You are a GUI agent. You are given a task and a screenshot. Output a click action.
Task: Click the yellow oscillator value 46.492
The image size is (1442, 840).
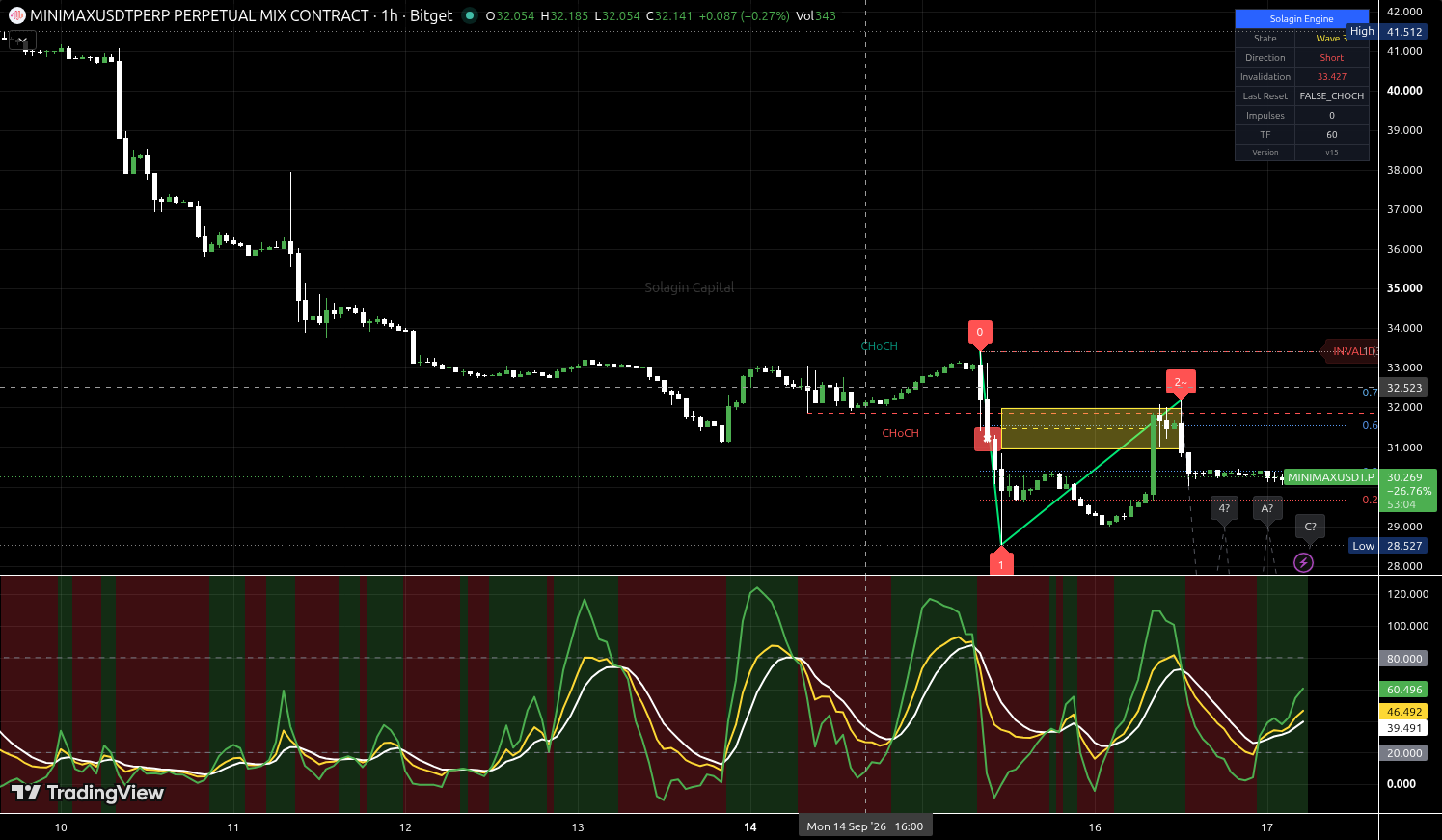tap(1404, 712)
